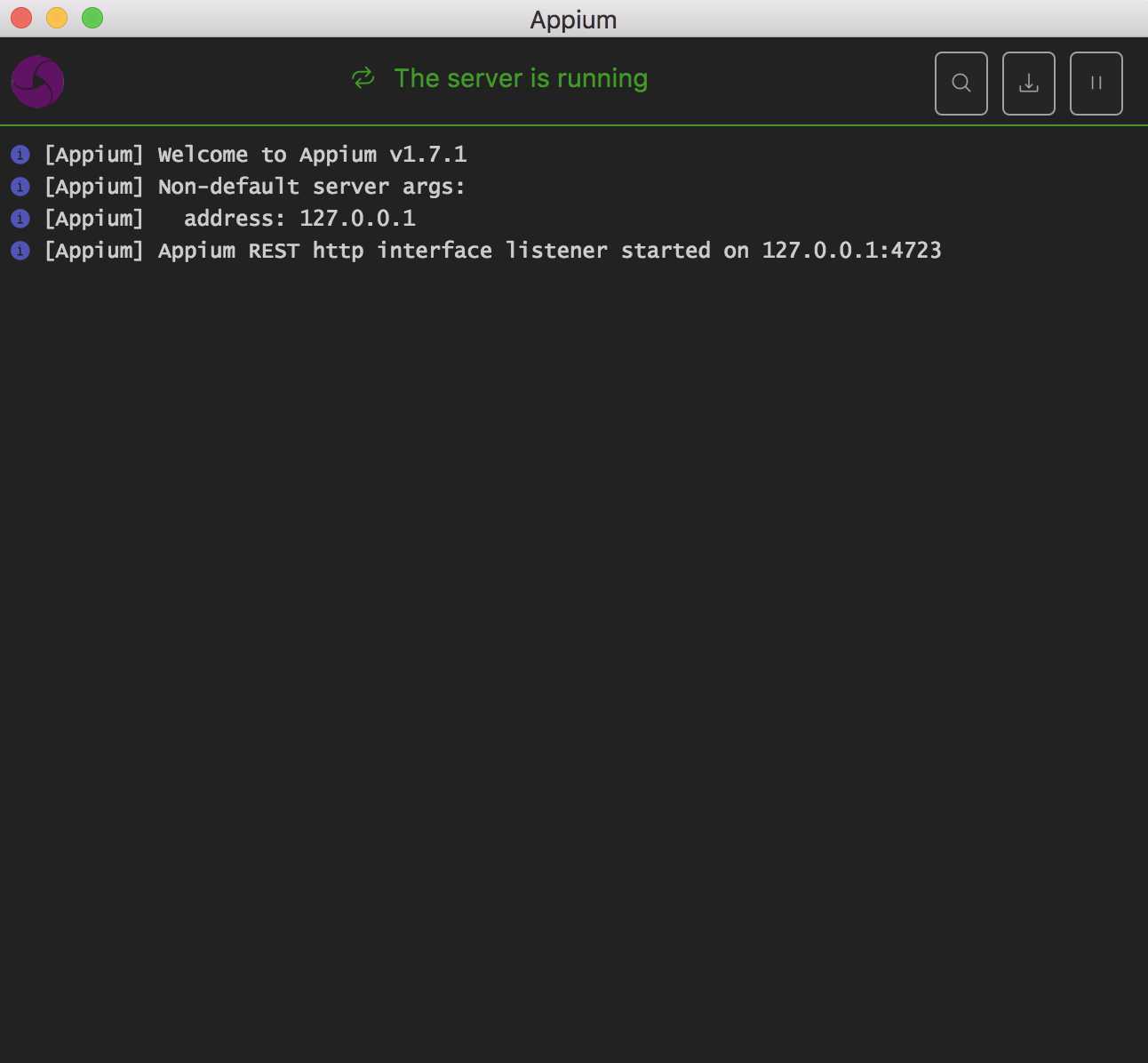Click info icon beside REST http listener line
The image size is (1148, 1063).
(20, 251)
